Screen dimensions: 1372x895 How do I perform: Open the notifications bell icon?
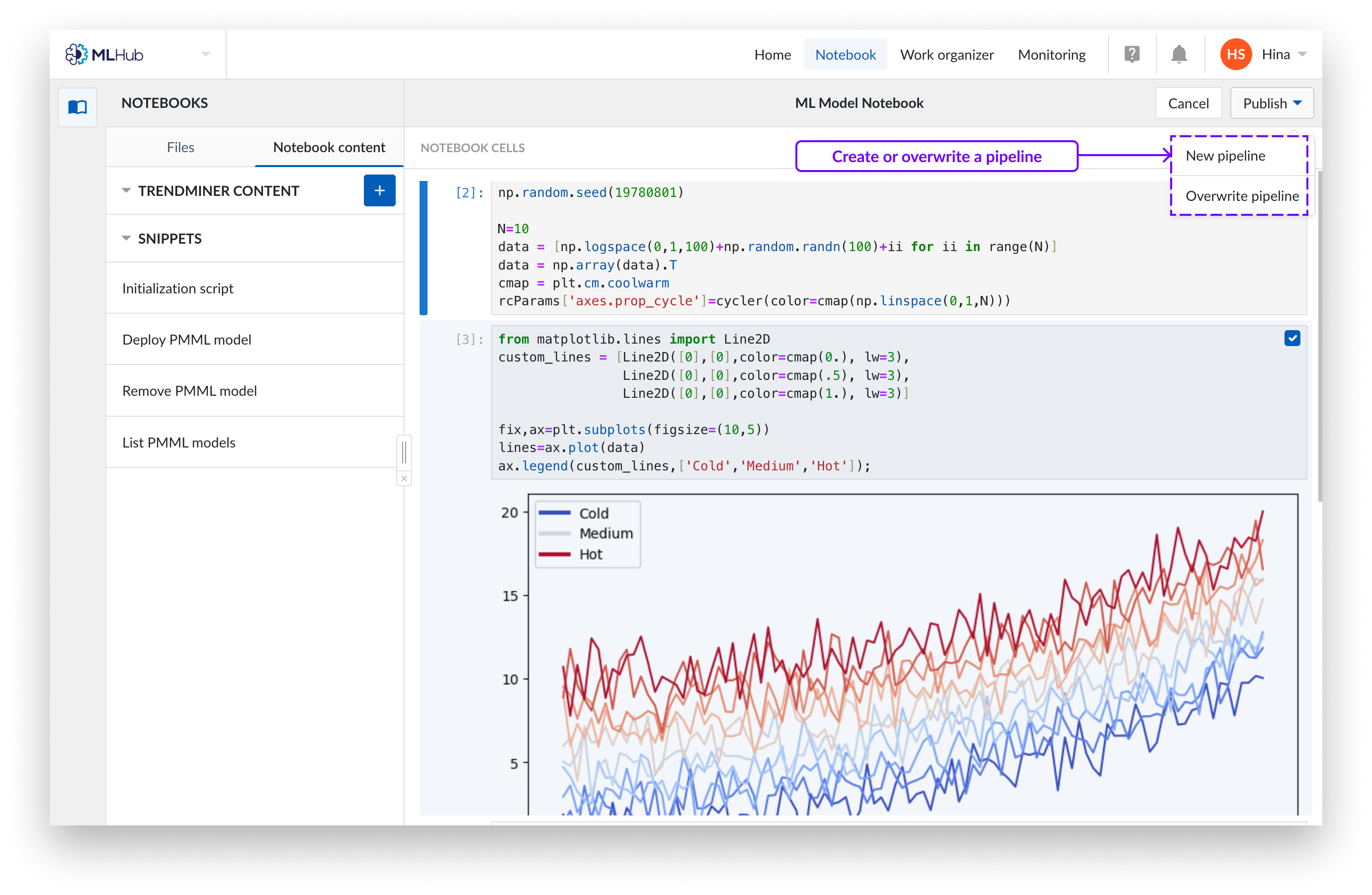point(1179,55)
